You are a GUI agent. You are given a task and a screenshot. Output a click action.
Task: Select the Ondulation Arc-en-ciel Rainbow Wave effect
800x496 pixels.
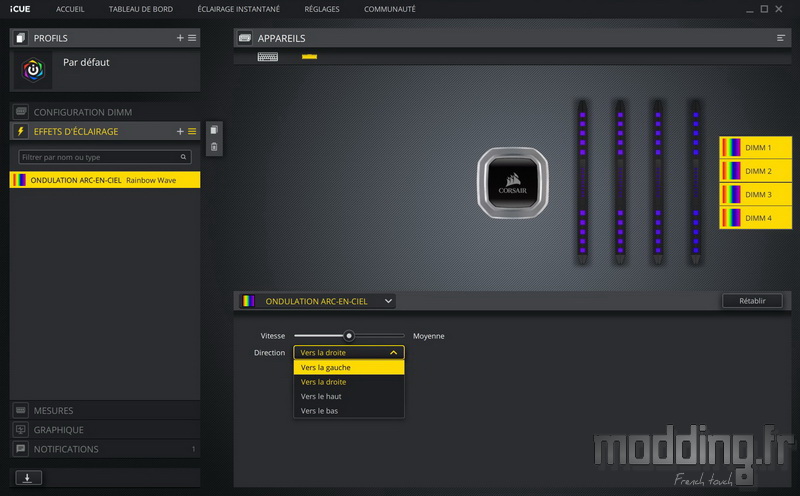click(x=105, y=180)
